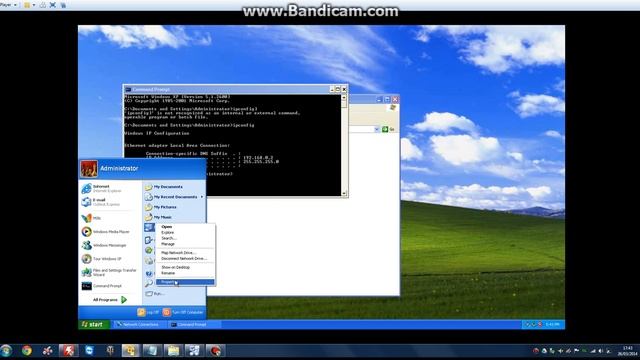The image size is (640, 360).
Task: Open the My Documents folder
Action: coord(164,187)
